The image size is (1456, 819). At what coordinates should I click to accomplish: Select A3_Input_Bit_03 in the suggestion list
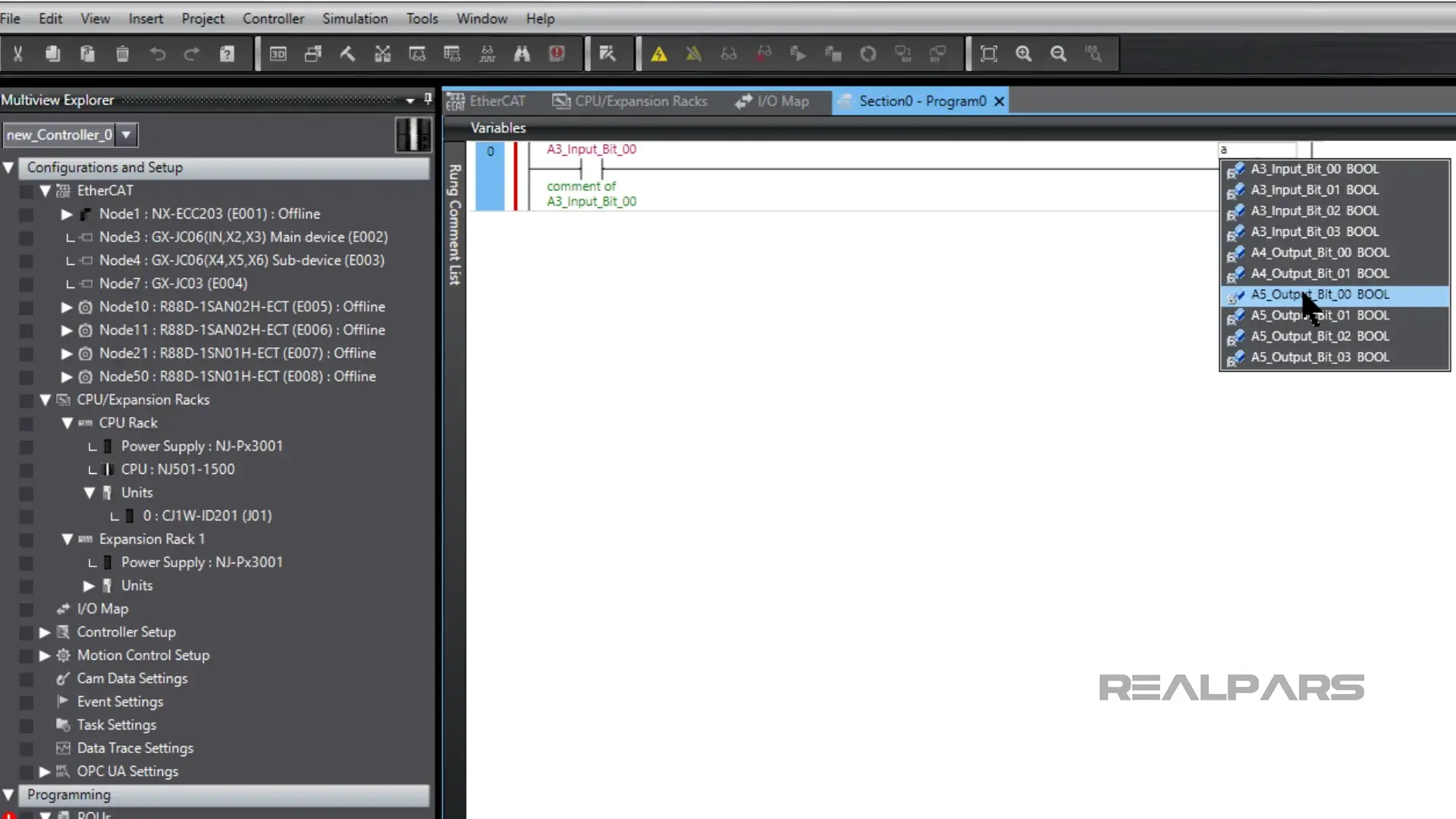[1313, 232]
